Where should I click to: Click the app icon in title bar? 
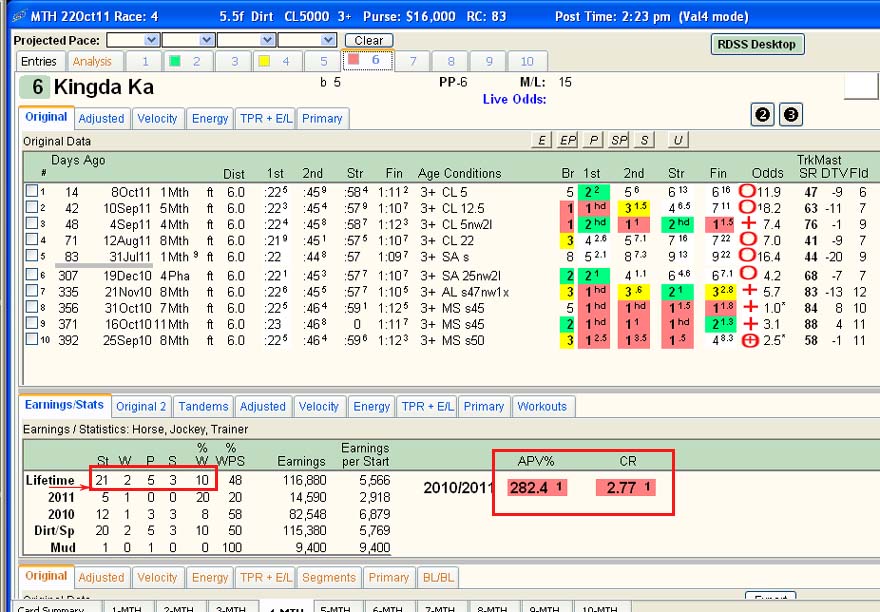[x=19, y=16]
